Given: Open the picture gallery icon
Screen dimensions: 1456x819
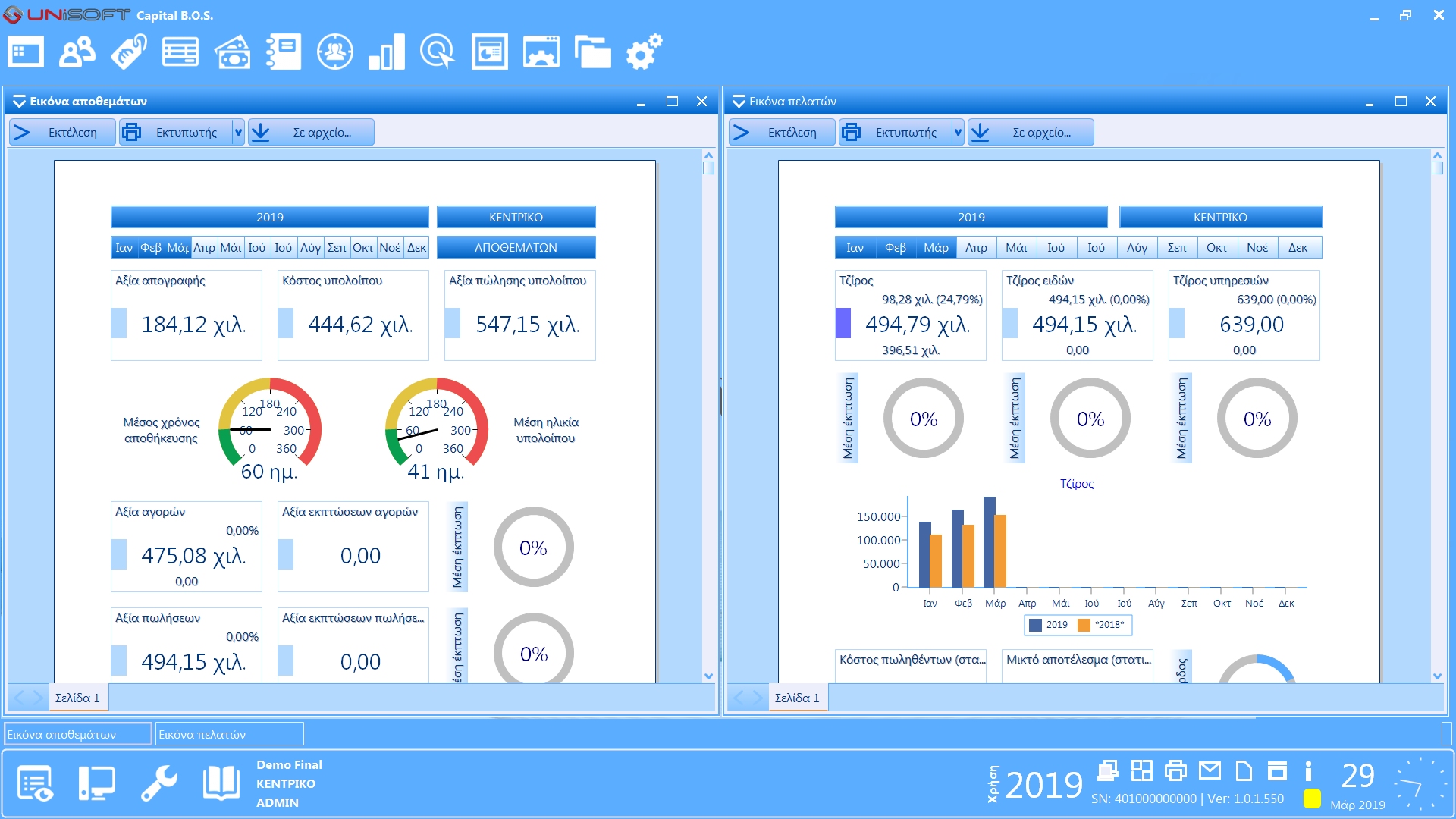Looking at the screenshot, I should click(541, 53).
